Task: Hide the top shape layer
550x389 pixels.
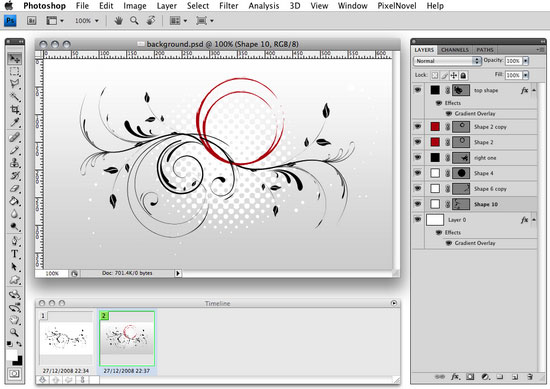Action: 418,90
